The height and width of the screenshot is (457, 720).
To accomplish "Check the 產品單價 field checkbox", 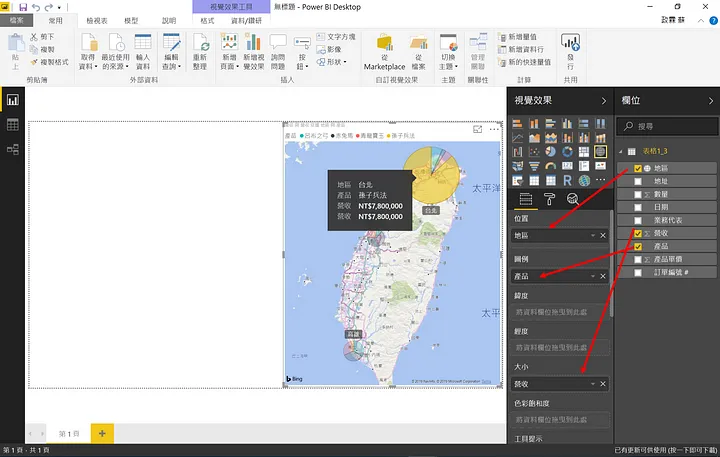I will [x=638, y=260].
